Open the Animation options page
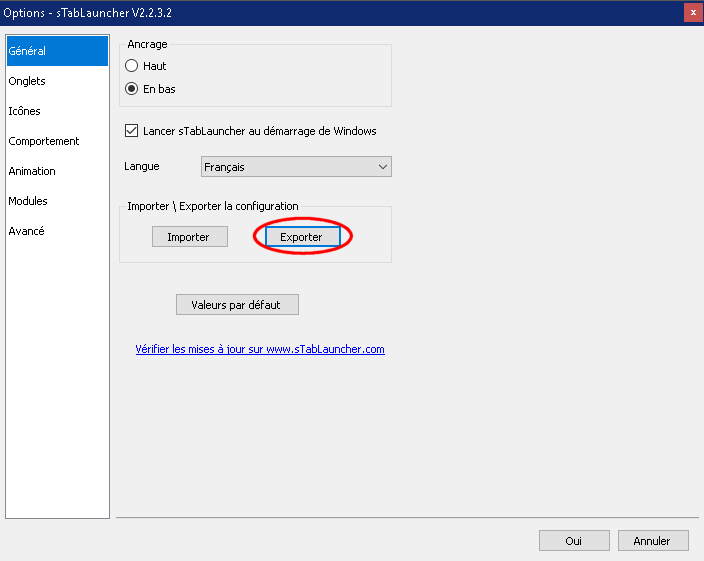704x561 pixels. (x=57, y=171)
